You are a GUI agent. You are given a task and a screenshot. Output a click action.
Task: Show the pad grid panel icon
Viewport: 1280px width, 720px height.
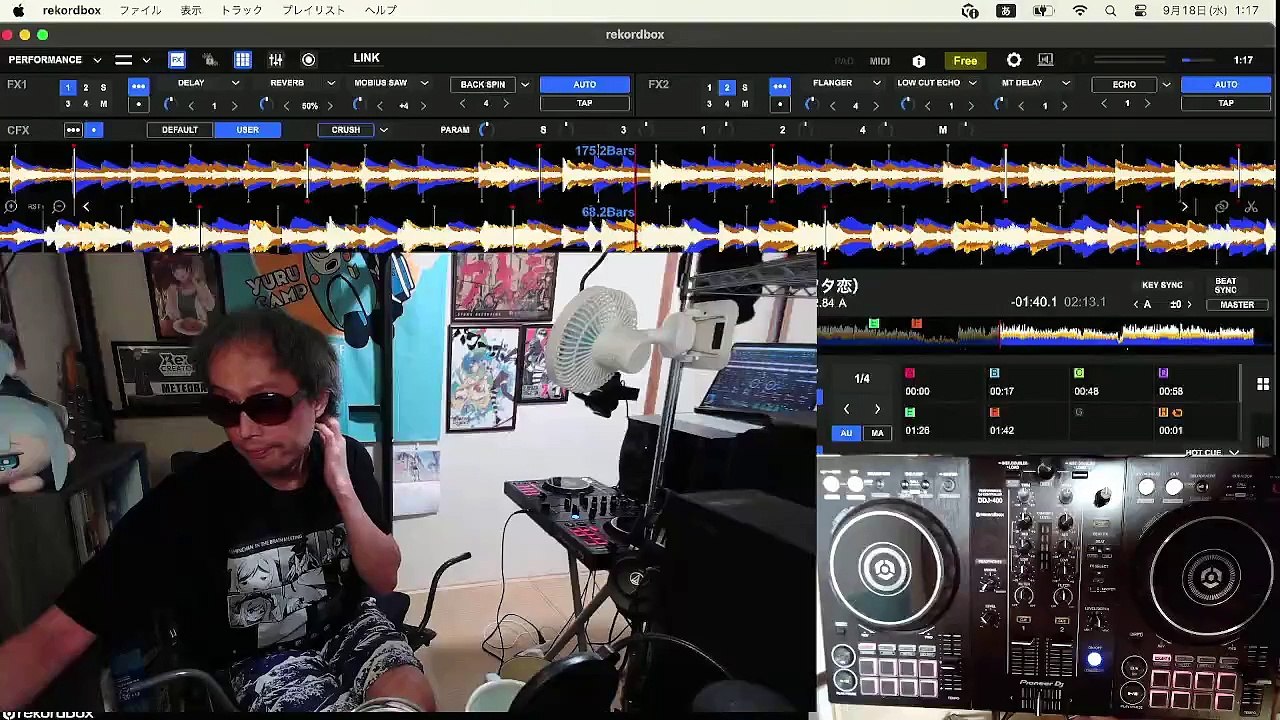point(243,60)
